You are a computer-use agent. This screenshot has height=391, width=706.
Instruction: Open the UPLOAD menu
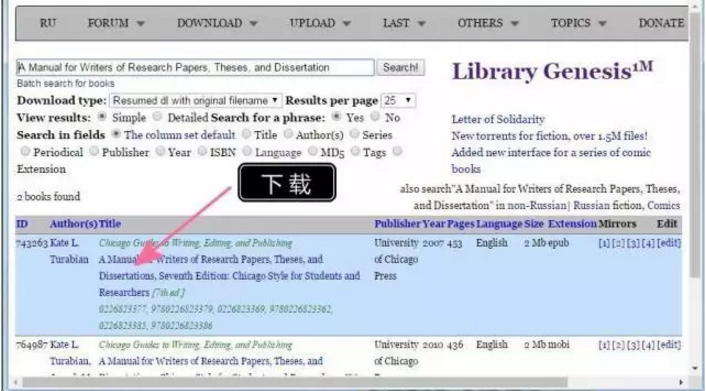[x=320, y=23]
